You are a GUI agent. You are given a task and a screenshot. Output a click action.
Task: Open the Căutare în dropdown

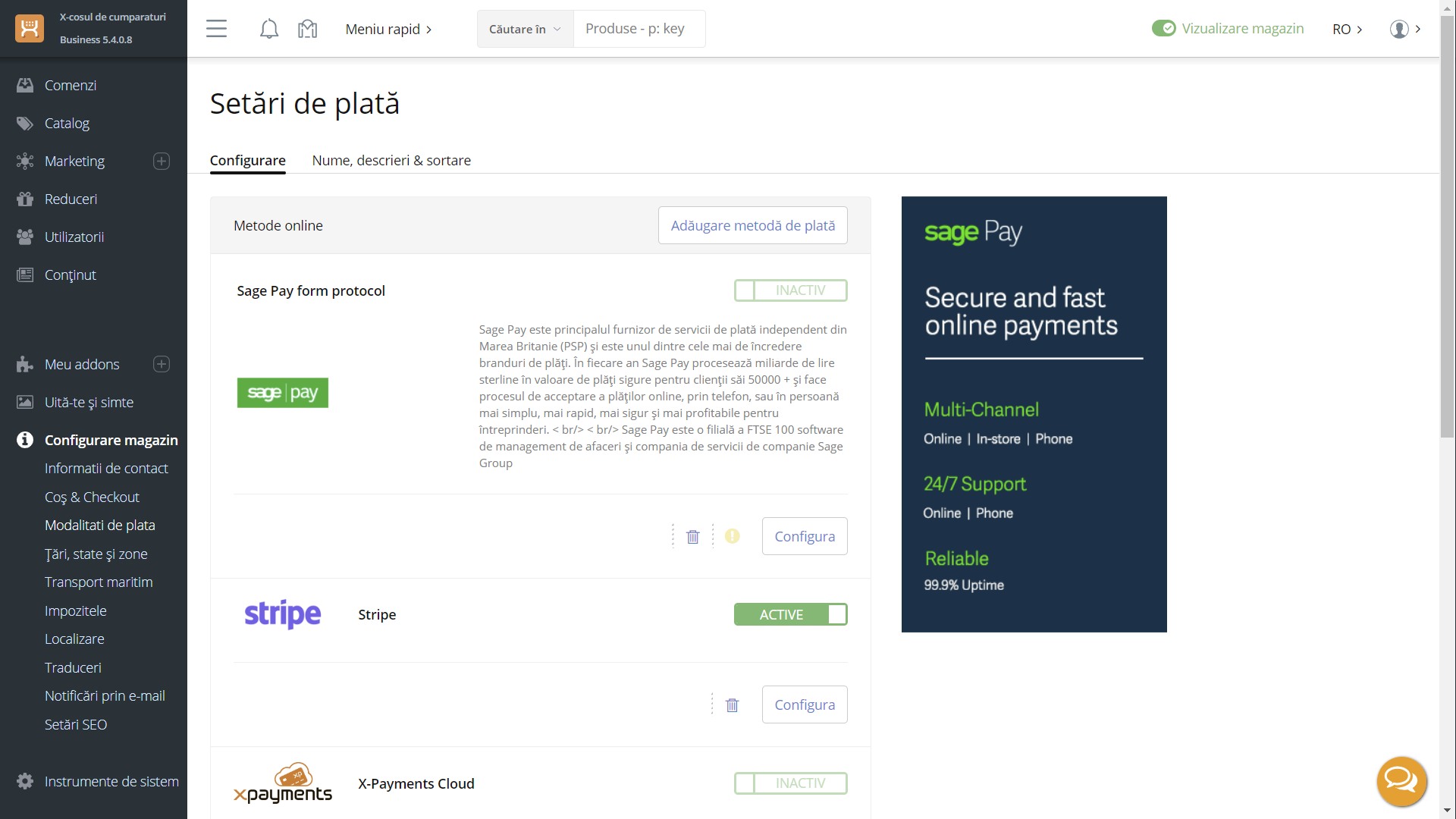click(x=525, y=29)
